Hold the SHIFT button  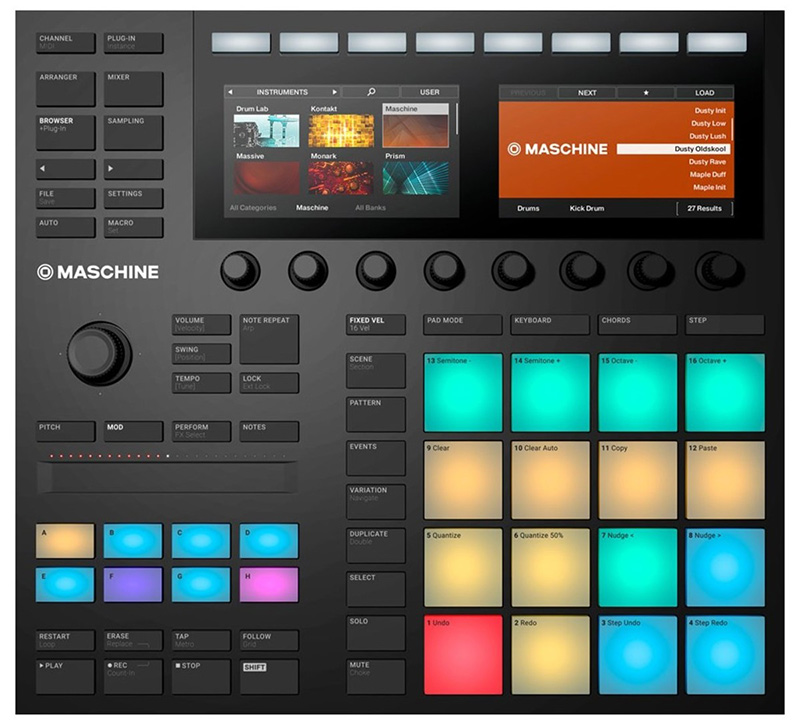coord(269,676)
